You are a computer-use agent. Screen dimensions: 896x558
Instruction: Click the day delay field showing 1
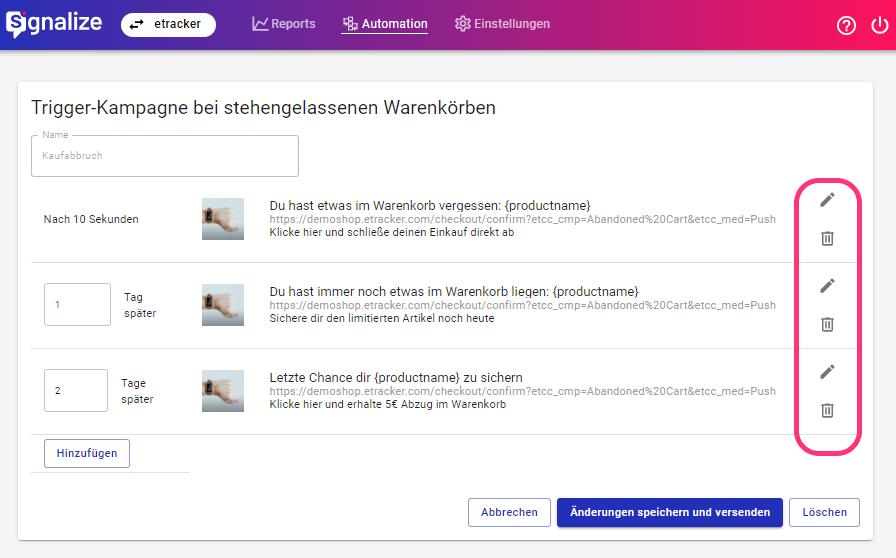coord(77,305)
